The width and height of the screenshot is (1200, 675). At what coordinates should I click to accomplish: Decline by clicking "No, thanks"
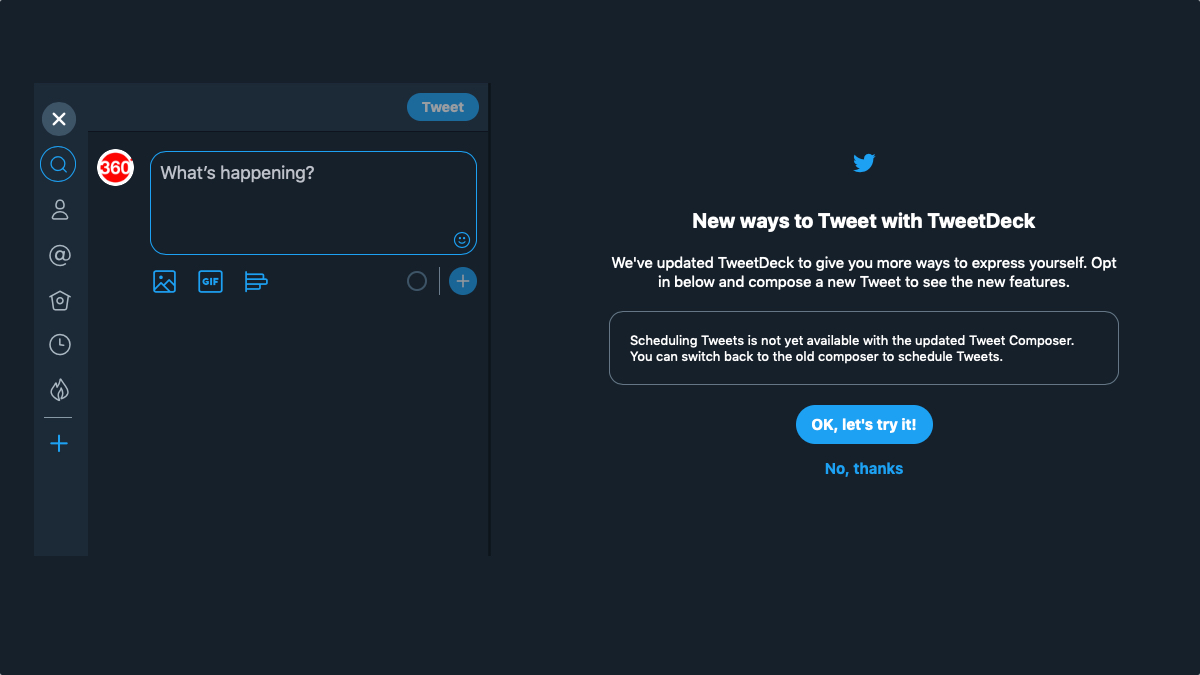point(864,469)
